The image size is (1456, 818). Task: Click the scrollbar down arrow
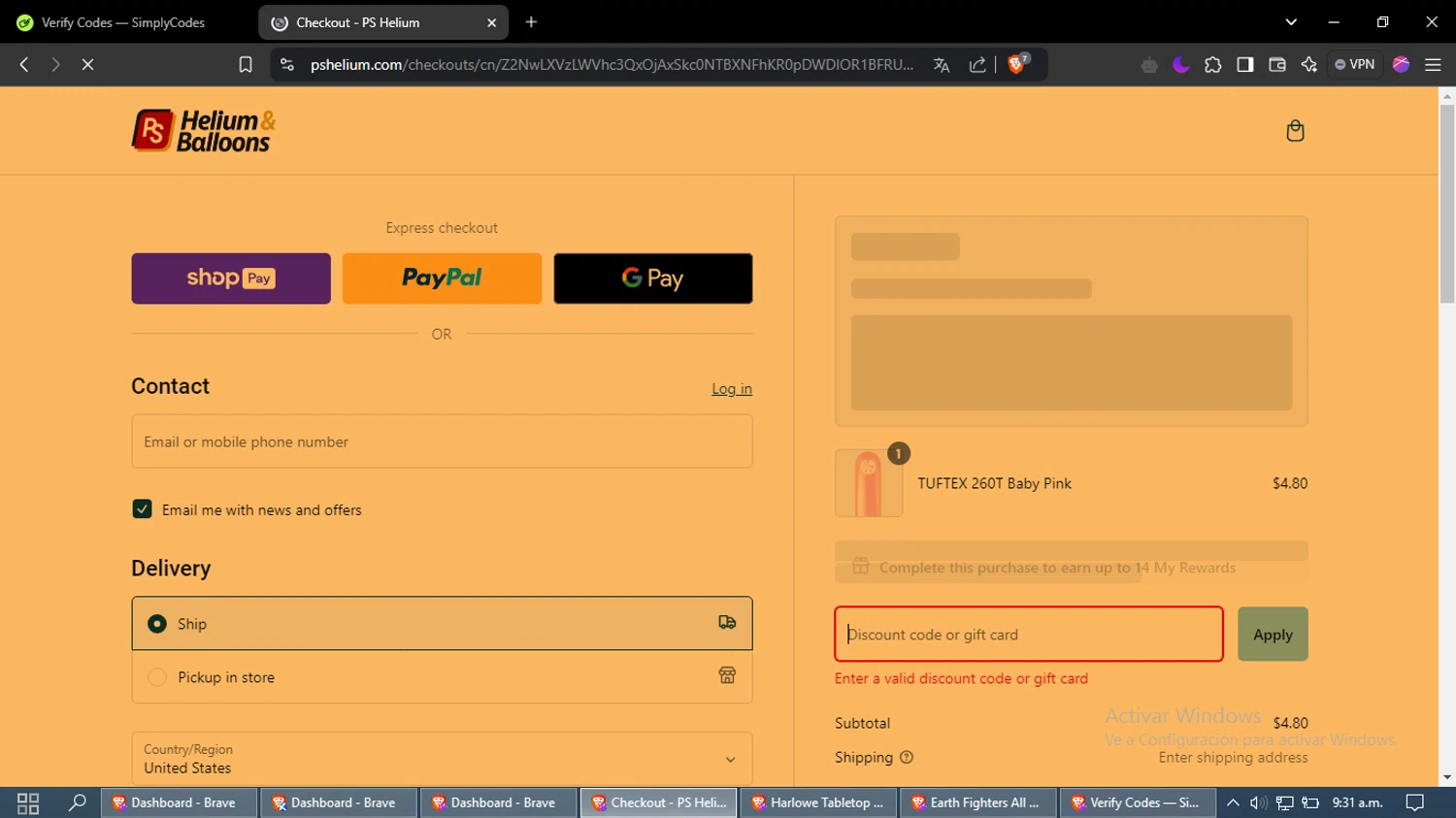click(1447, 777)
